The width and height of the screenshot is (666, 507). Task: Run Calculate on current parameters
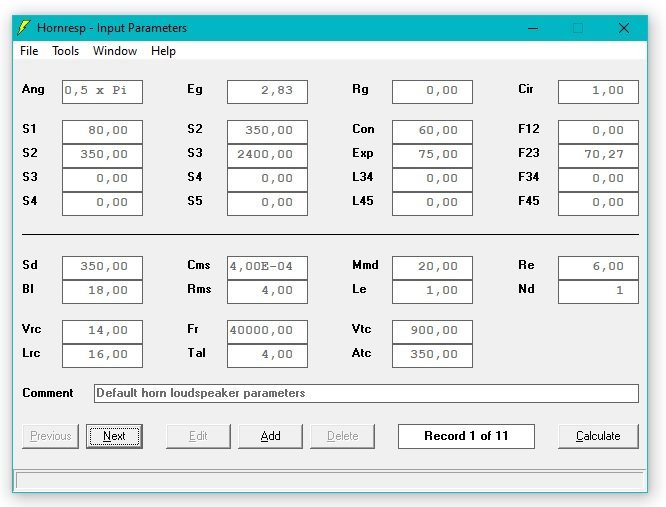click(x=598, y=436)
